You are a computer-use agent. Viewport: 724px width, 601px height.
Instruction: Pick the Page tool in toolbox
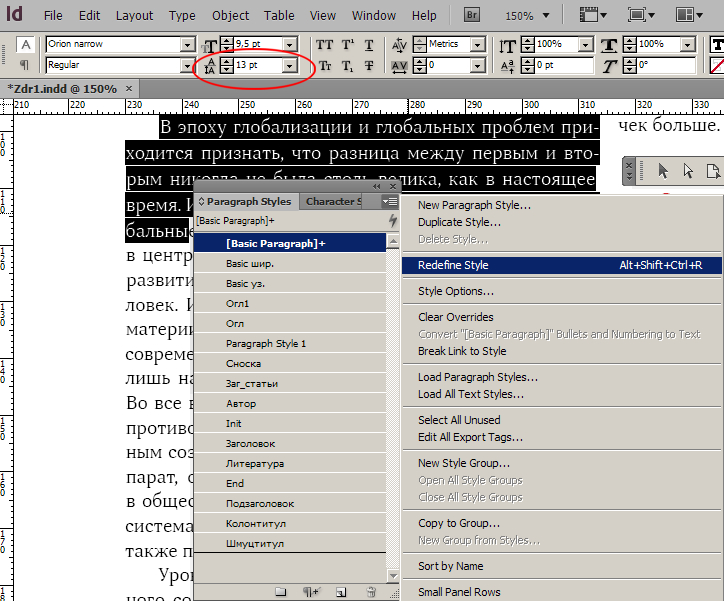713,171
